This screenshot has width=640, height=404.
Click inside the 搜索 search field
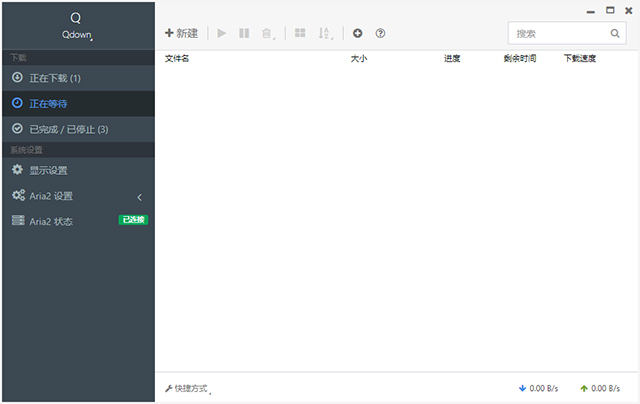point(555,33)
